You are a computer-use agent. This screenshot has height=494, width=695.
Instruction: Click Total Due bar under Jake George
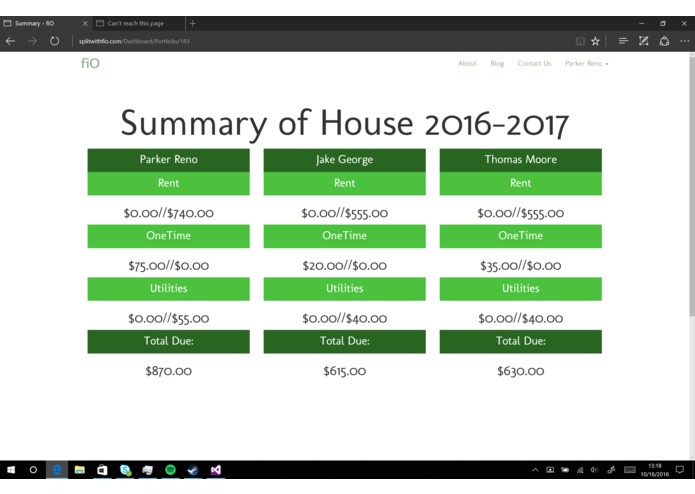click(x=344, y=342)
